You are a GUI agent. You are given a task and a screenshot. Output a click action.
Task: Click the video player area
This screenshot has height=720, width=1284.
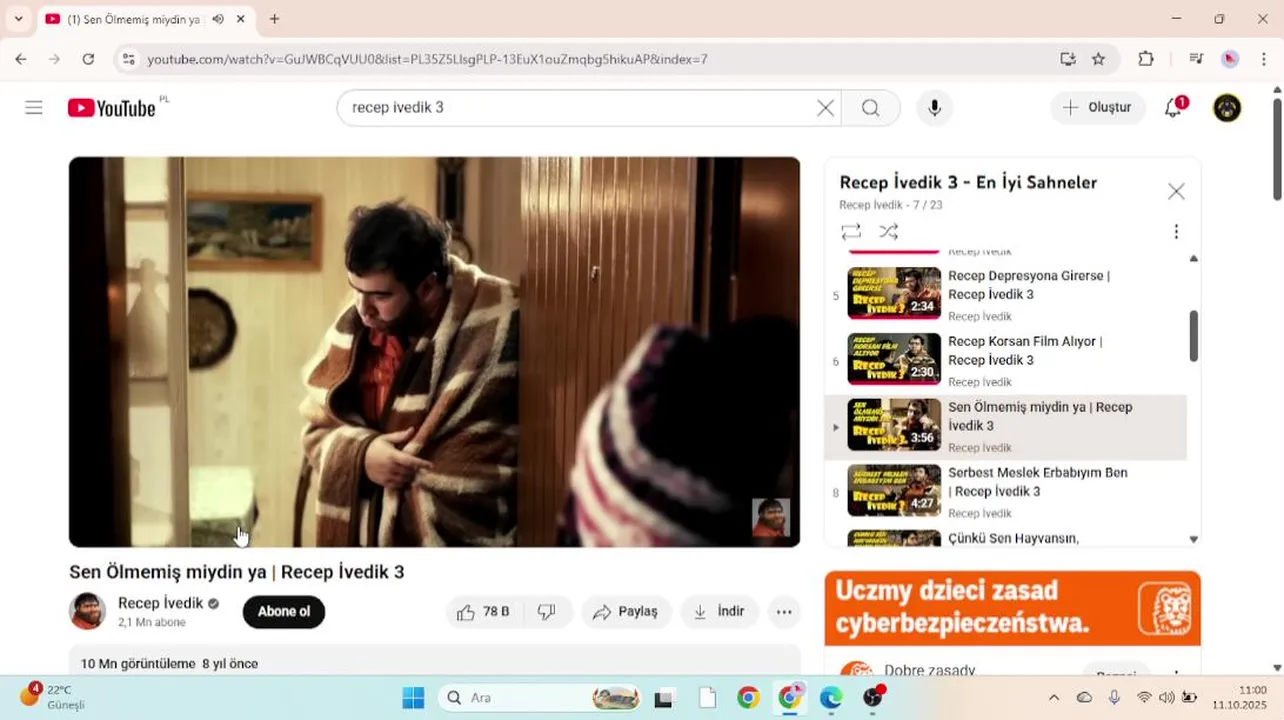pos(434,352)
